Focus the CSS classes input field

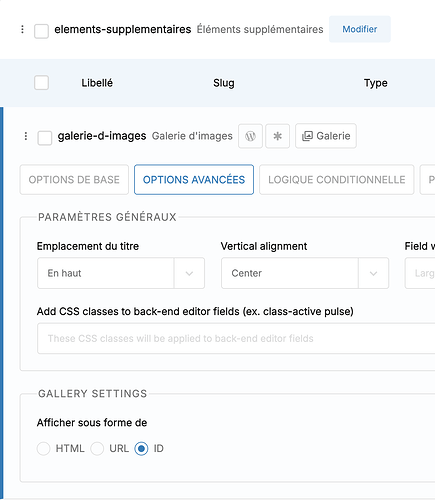[236, 338]
